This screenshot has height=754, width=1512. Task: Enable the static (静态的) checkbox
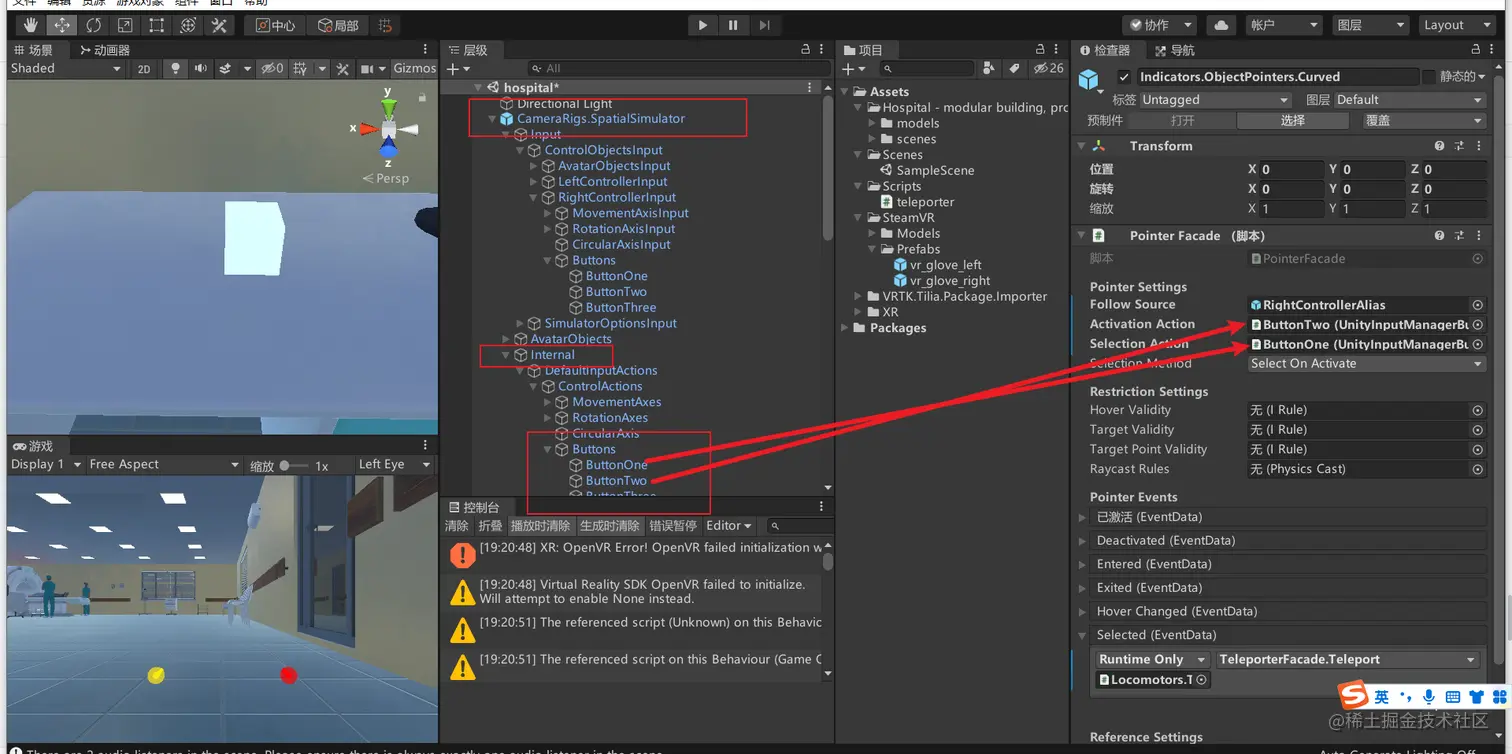(1429, 77)
